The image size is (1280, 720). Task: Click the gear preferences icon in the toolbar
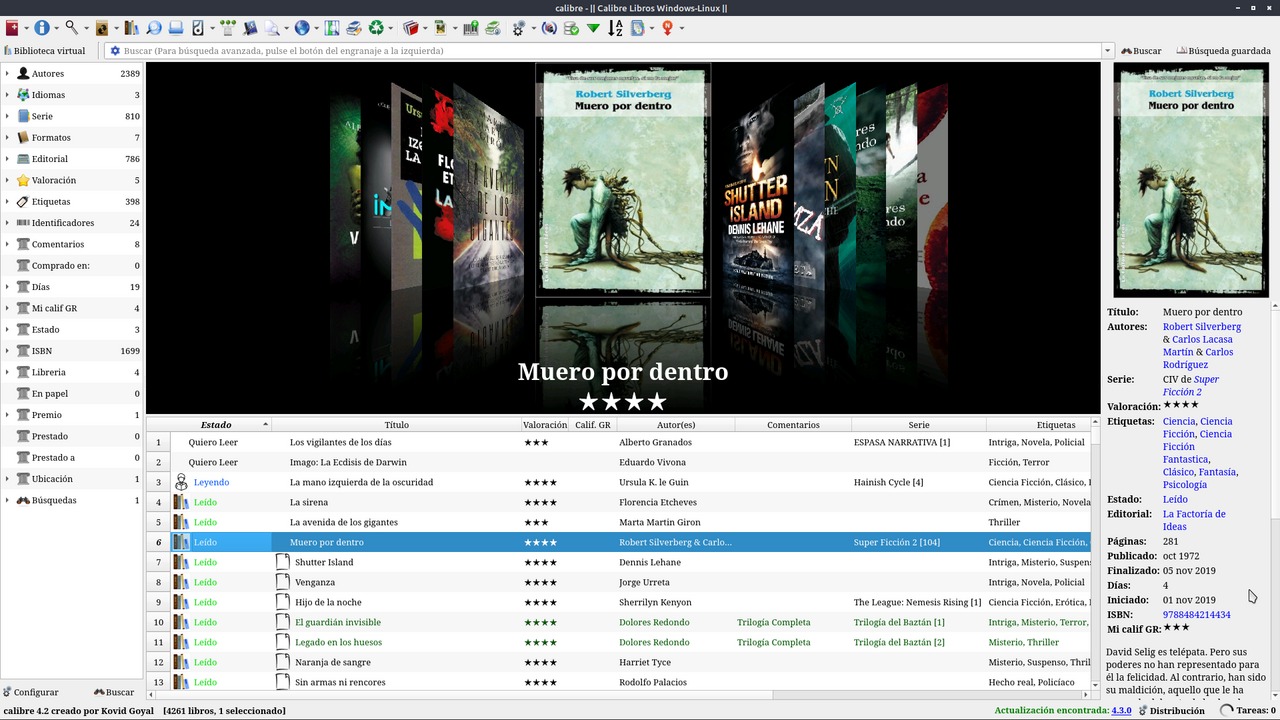(518, 28)
